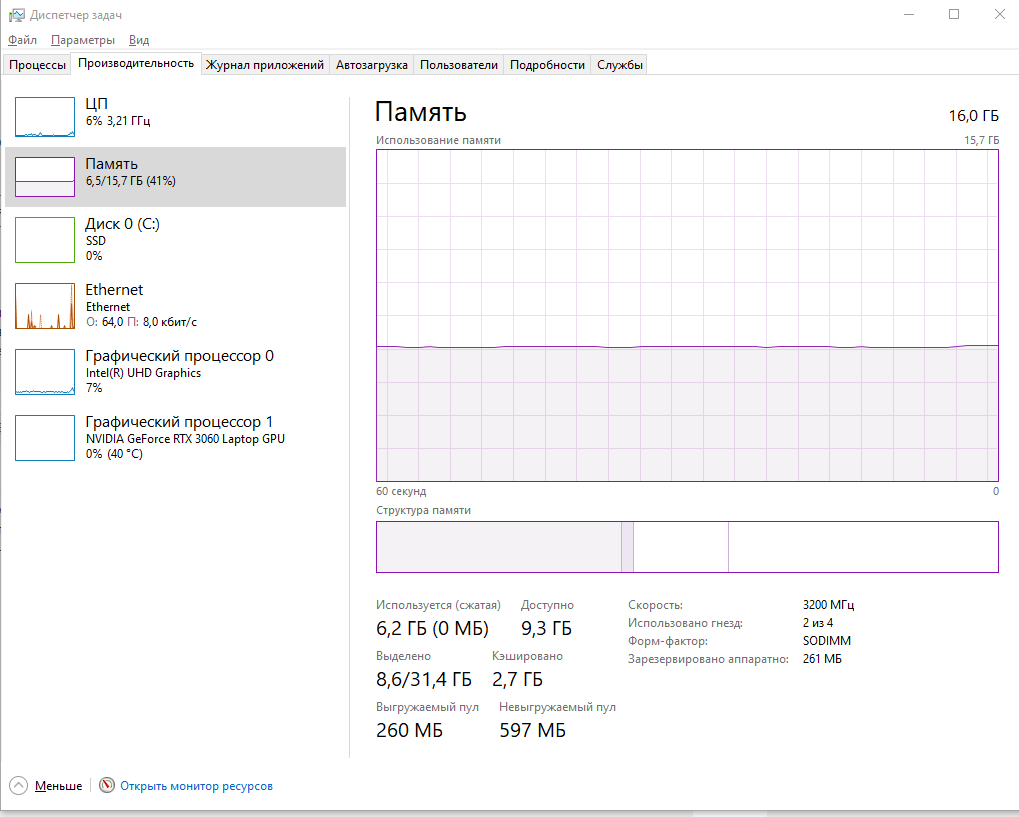Viewport: 1019px width, 817px height.
Task: Open the Диск 0 (C:) performance graph
Action: click(x=45, y=240)
